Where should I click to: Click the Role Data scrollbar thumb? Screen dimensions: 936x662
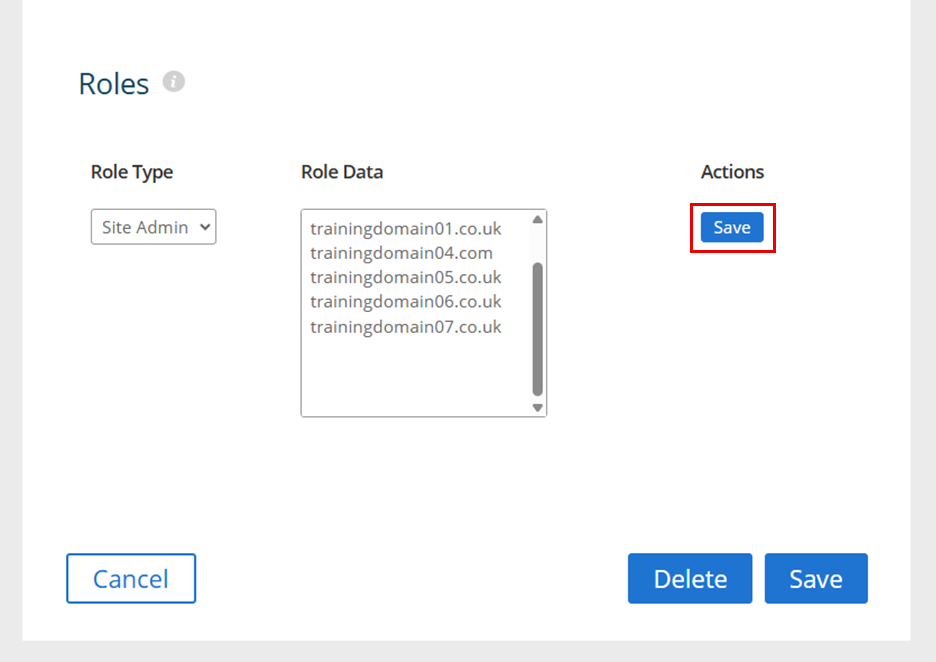538,330
